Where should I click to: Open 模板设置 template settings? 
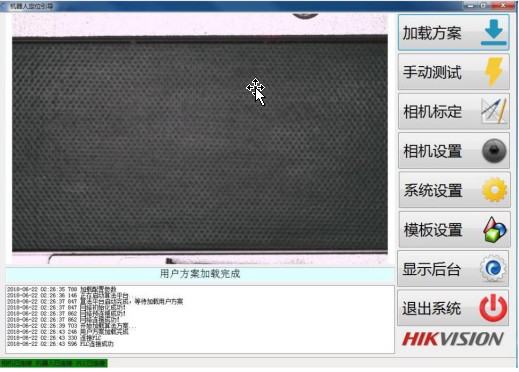pos(433,230)
